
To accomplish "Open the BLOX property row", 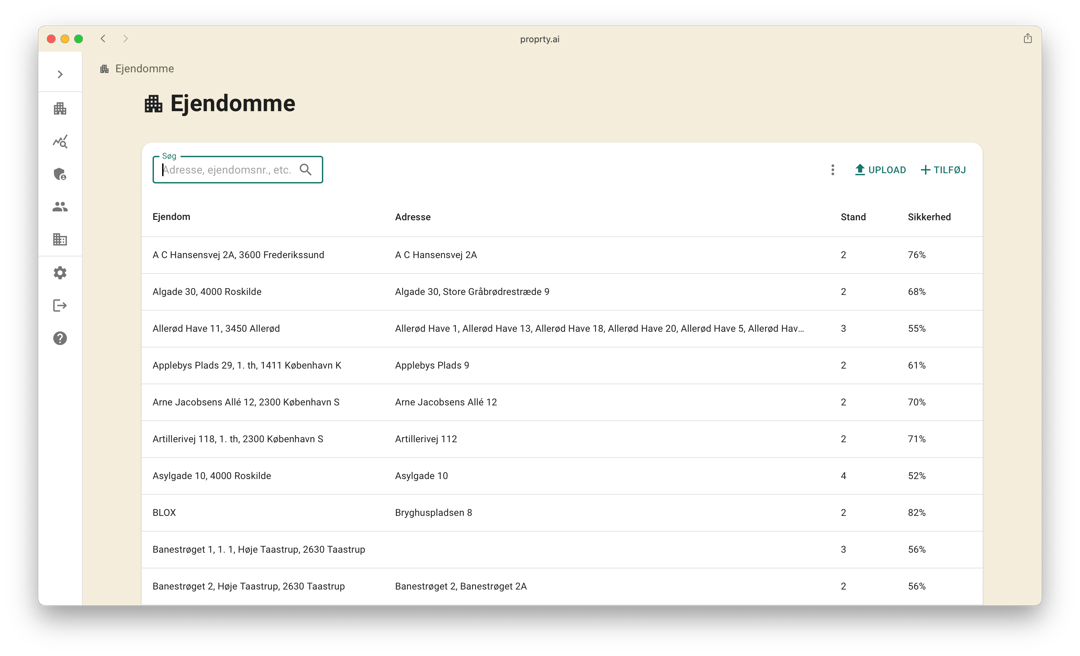I will 164,513.
